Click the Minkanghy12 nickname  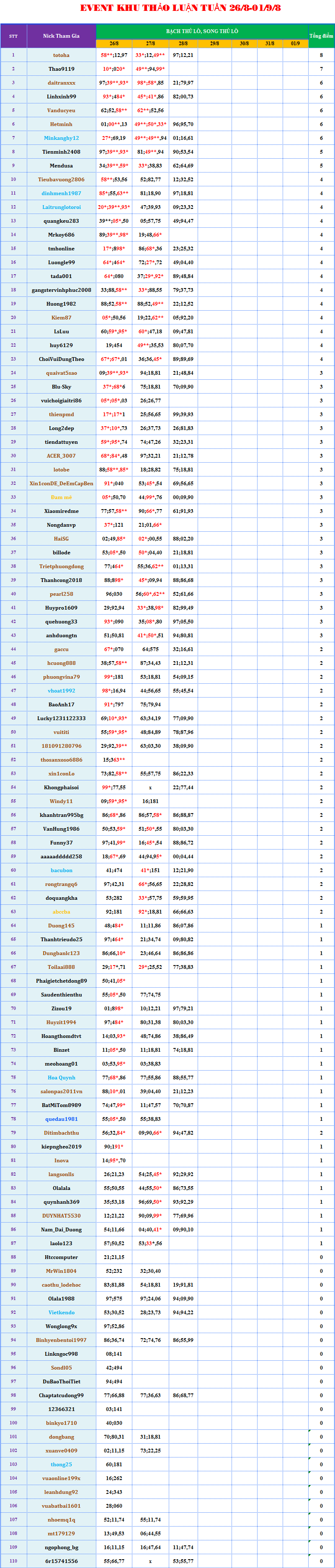(x=62, y=138)
